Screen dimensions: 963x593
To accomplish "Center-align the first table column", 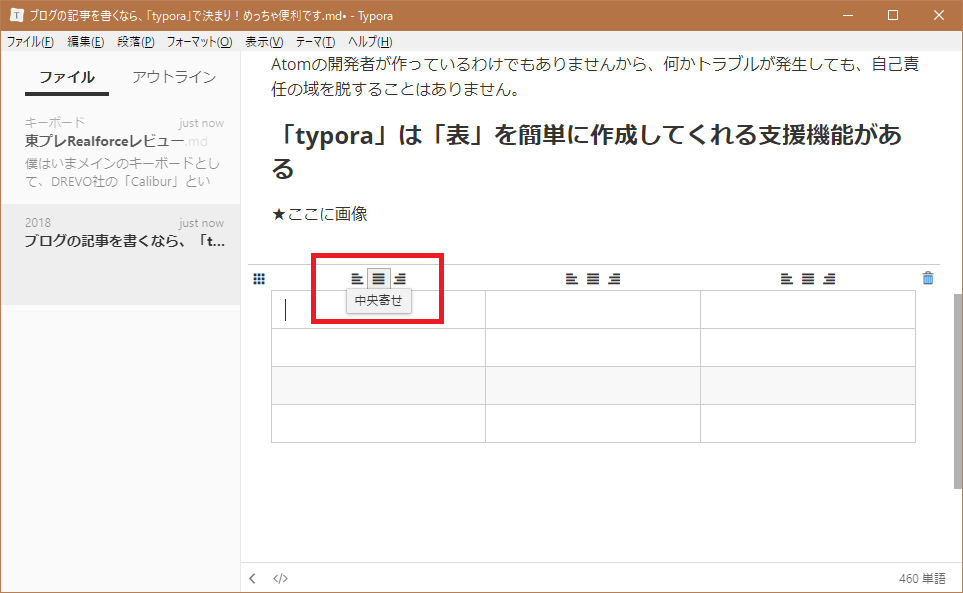I will [x=378, y=279].
